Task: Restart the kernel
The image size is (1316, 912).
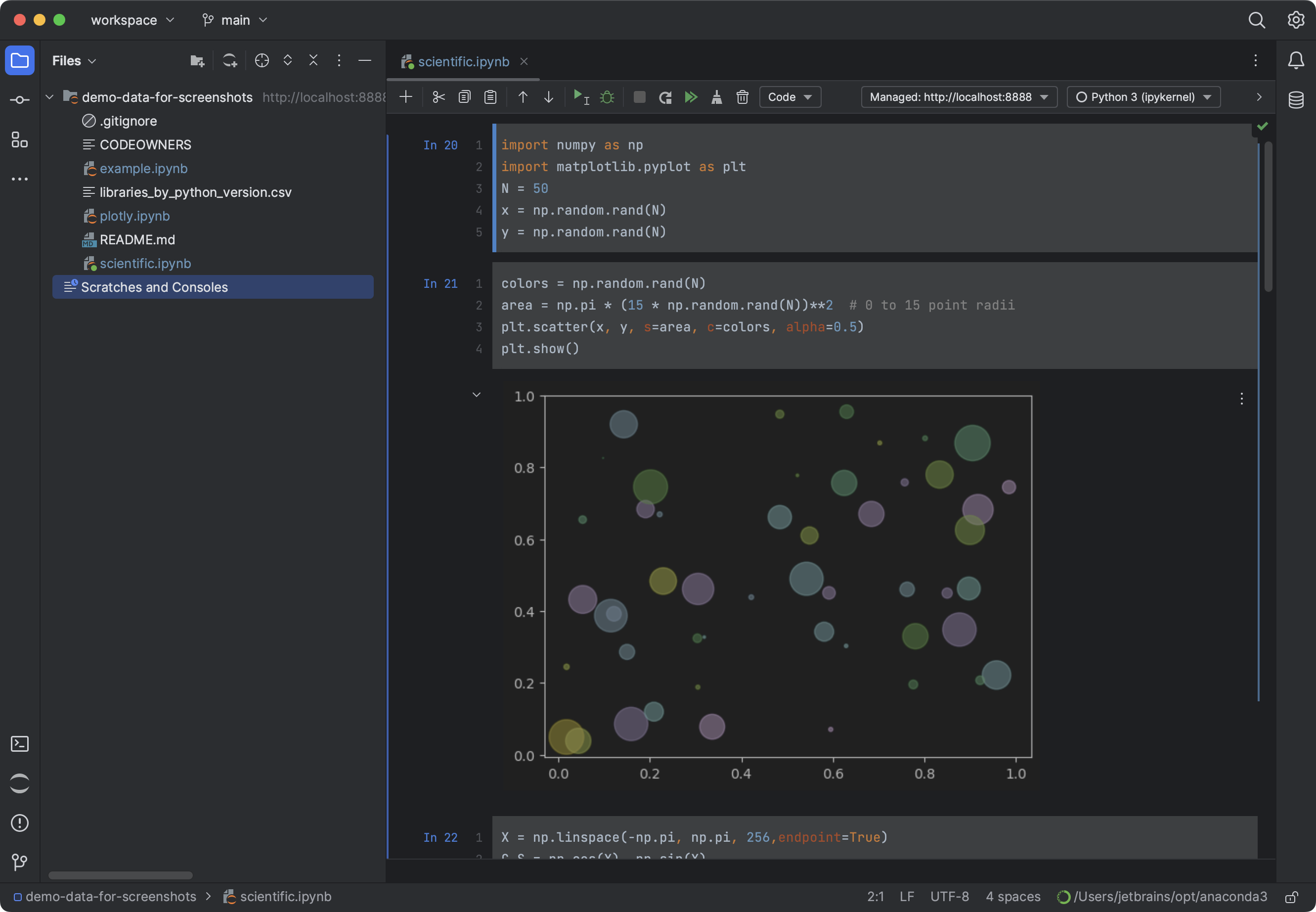Action: pyautogui.click(x=664, y=96)
